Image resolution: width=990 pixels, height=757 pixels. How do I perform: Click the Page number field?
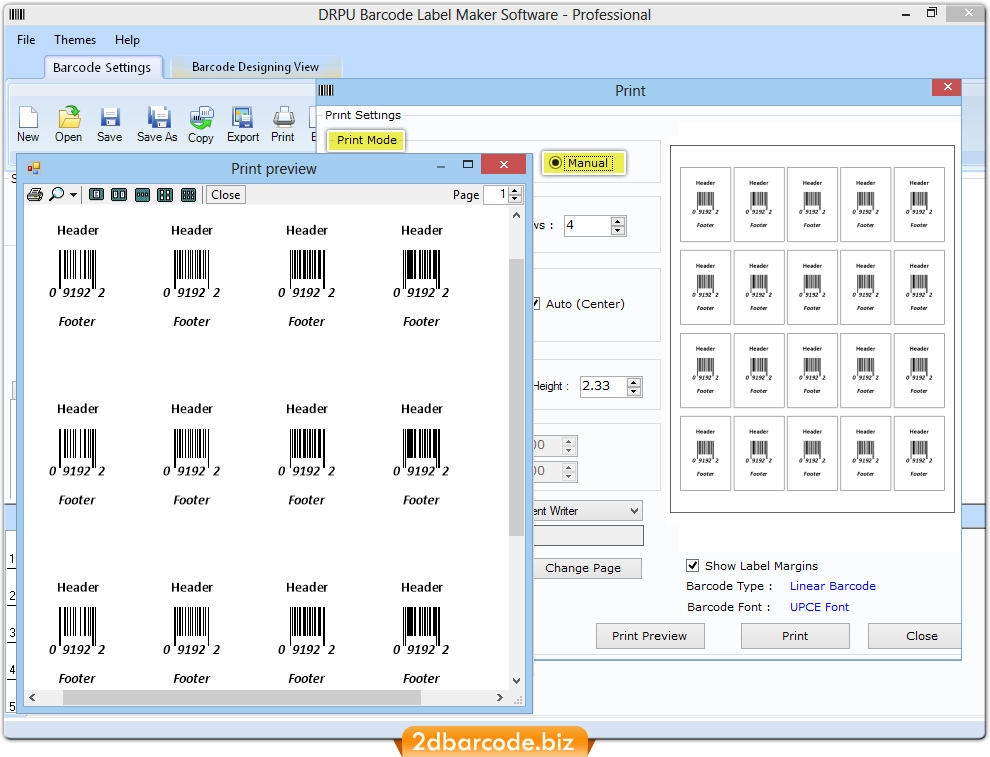[x=496, y=194]
